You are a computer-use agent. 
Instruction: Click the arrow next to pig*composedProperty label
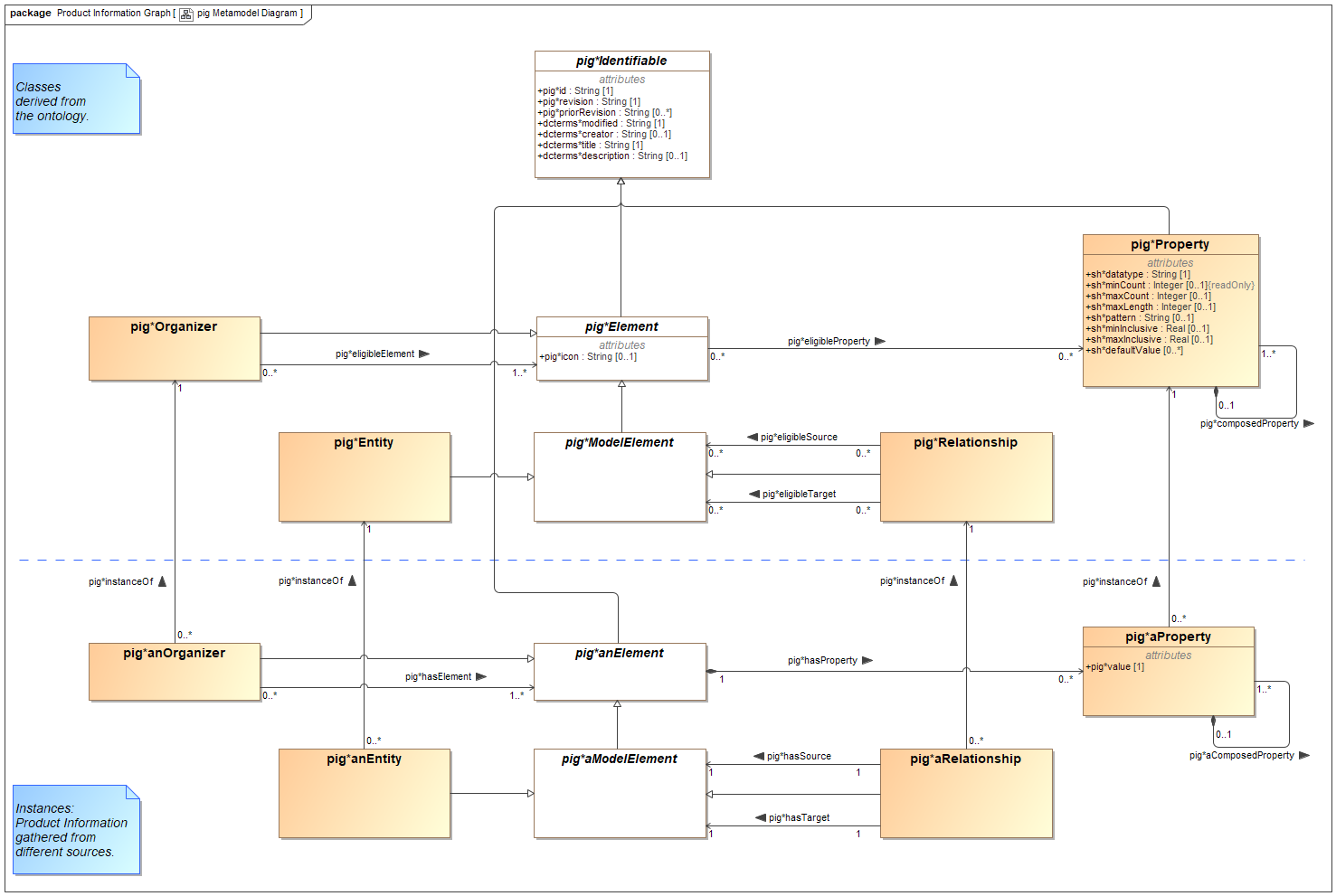(1308, 423)
